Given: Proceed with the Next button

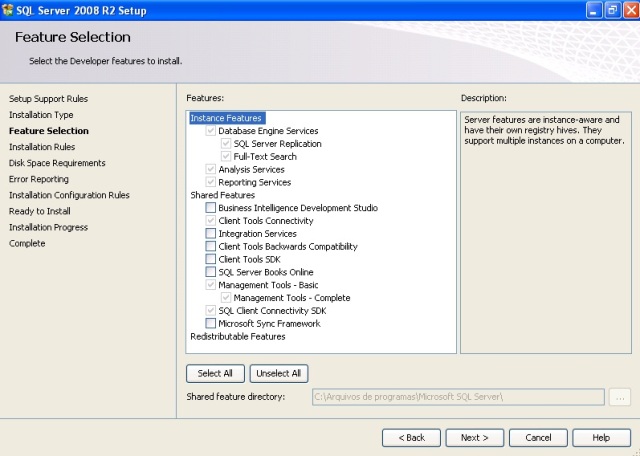Looking at the screenshot, I should click(x=475, y=438).
